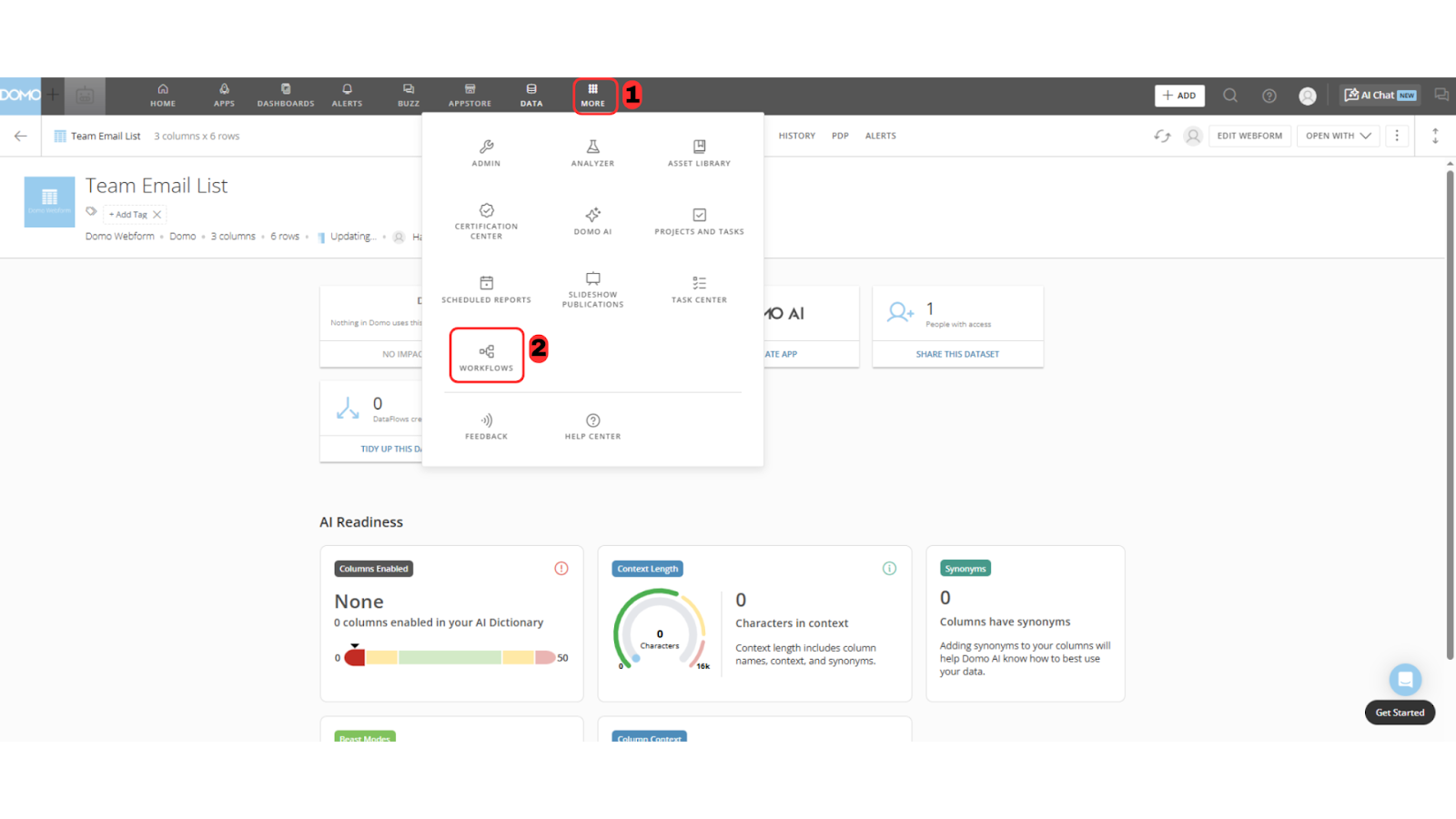
Task: Switch to the PDP tab
Action: point(840,136)
